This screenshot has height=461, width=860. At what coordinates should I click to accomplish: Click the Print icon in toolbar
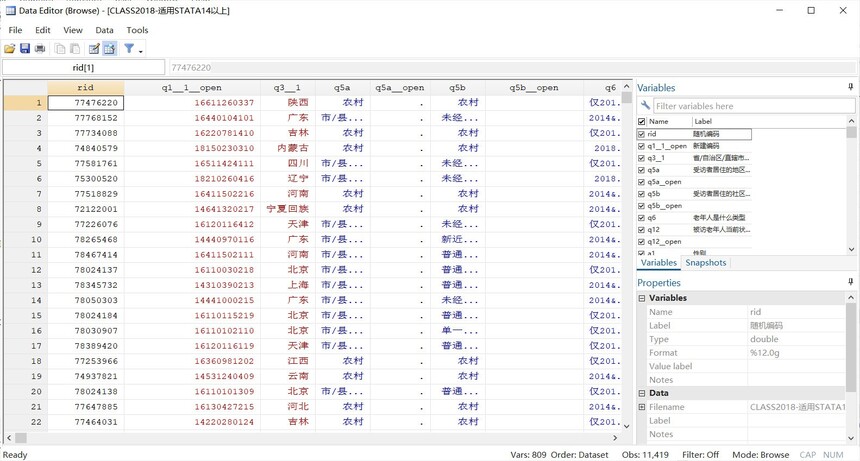(x=40, y=48)
